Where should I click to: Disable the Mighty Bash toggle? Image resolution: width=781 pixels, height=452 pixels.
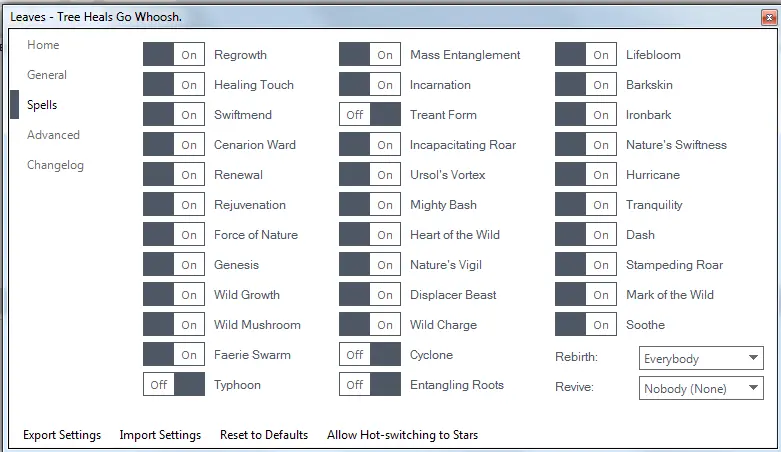tap(370, 204)
